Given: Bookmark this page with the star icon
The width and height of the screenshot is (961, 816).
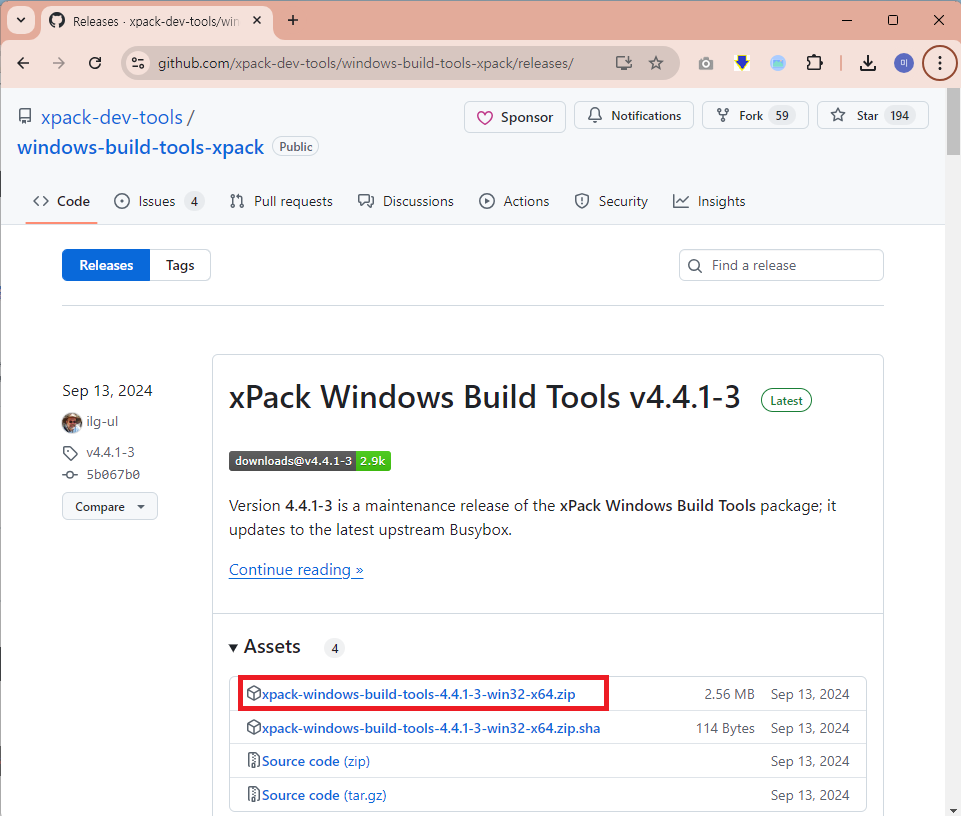Looking at the screenshot, I should click(x=656, y=63).
